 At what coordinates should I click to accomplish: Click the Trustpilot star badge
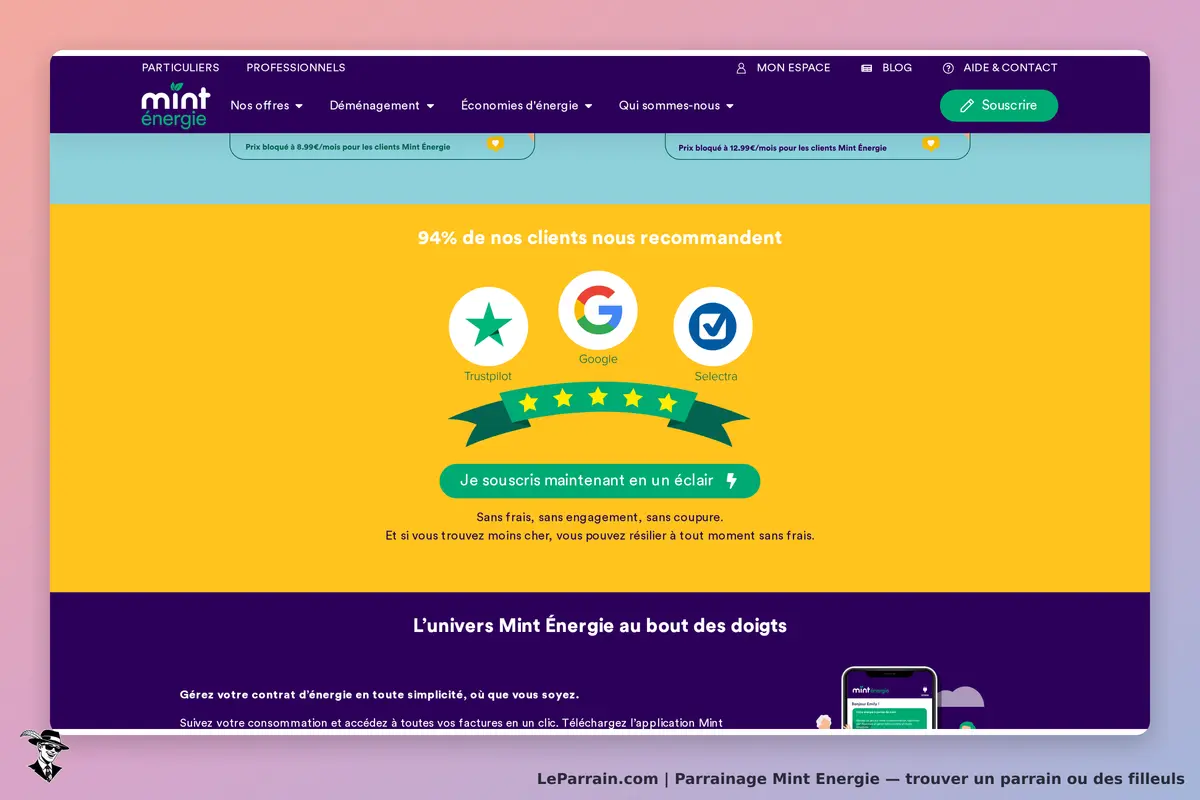click(488, 326)
